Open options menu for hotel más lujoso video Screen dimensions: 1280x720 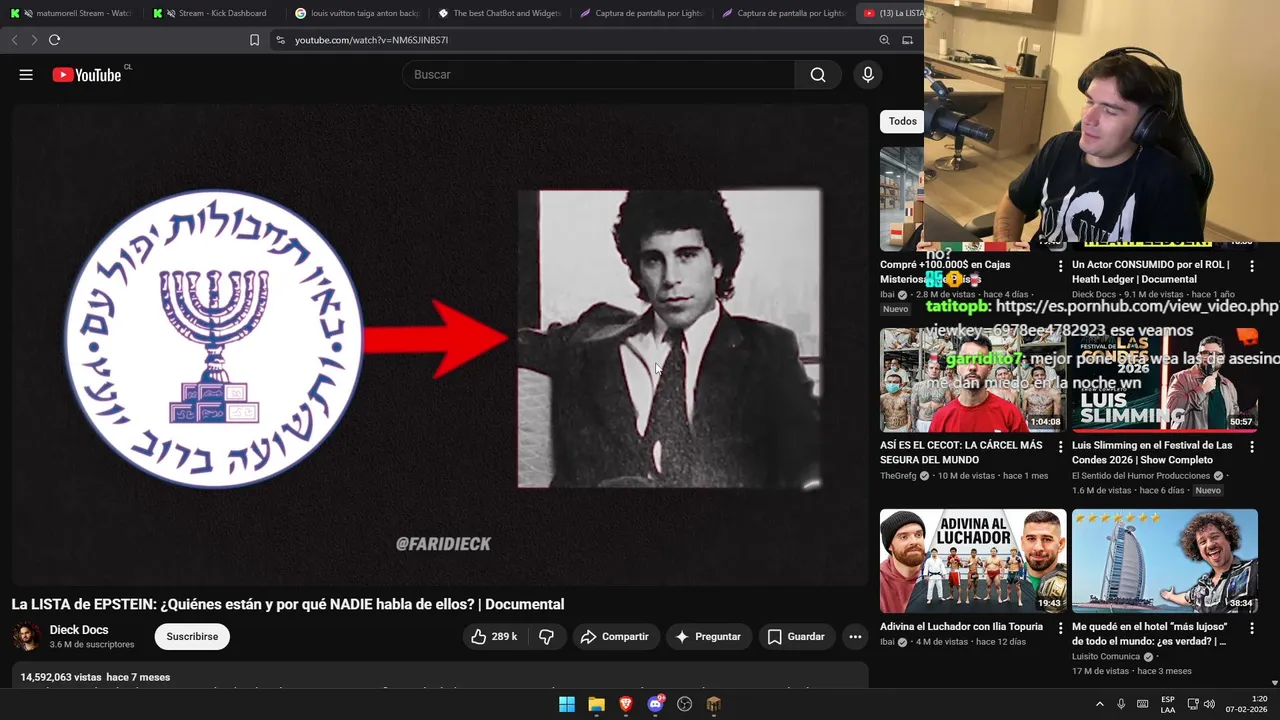pos(1252,628)
